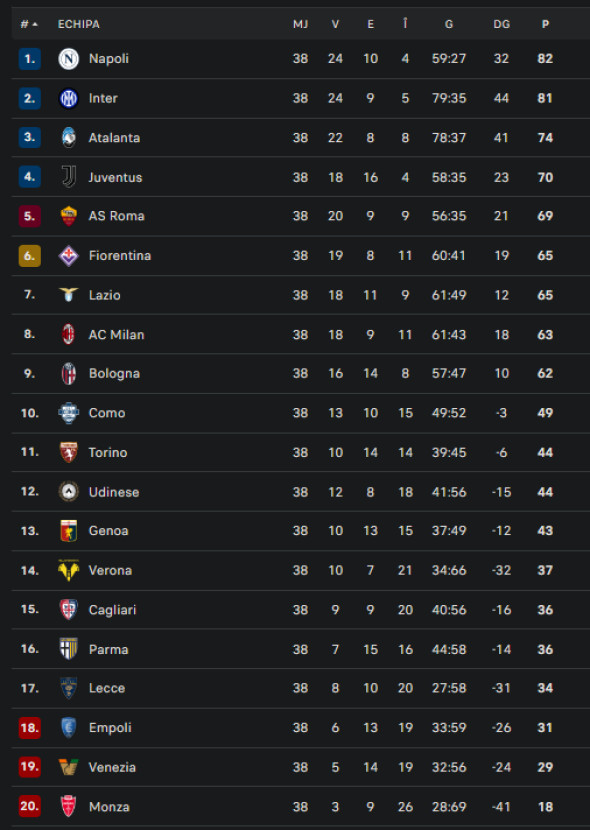Select the AC Milan crest
This screenshot has height=830, width=590.
coord(68,335)
